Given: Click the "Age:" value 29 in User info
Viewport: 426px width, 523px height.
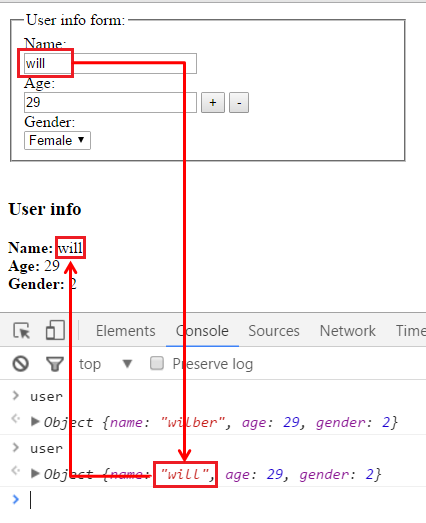Looking at the screenshot, I should point(52,266).
